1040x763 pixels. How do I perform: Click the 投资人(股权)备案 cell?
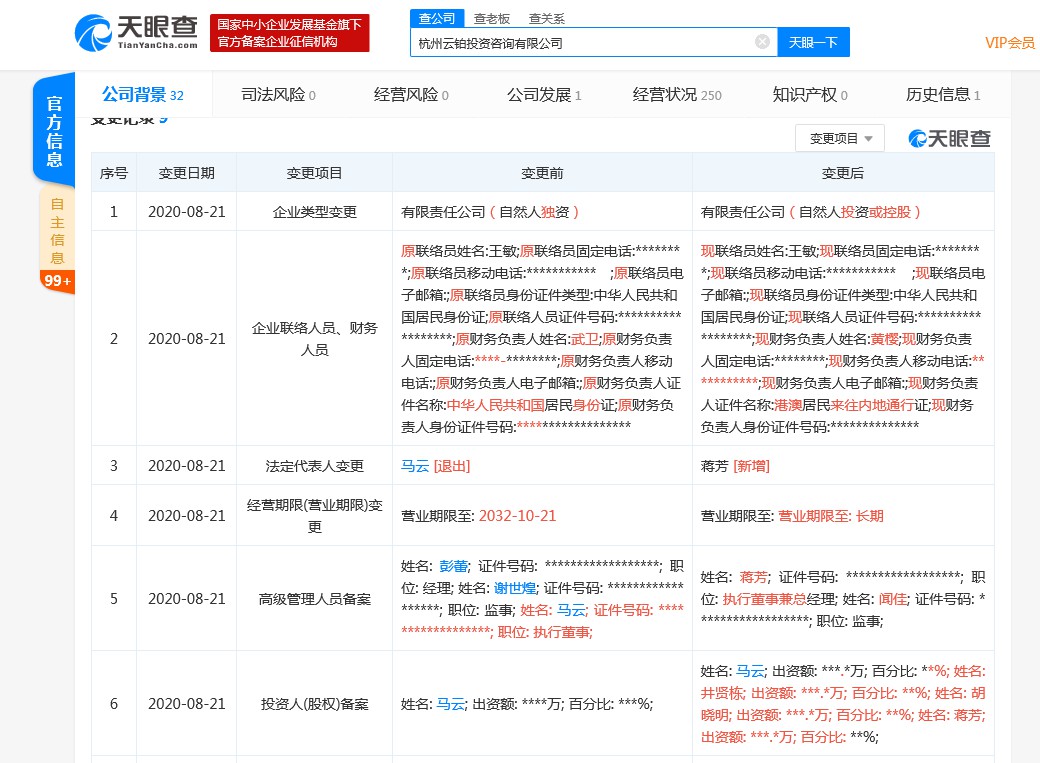pyautogui.click(x=314, y=704)
